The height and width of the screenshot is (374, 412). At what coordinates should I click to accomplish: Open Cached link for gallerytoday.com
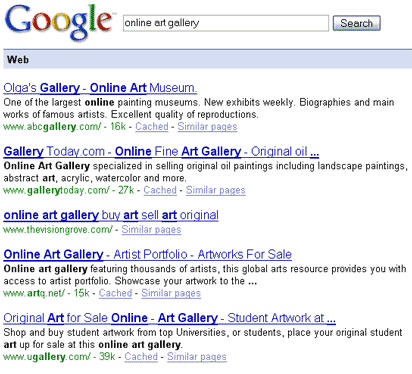click(160, 190)
